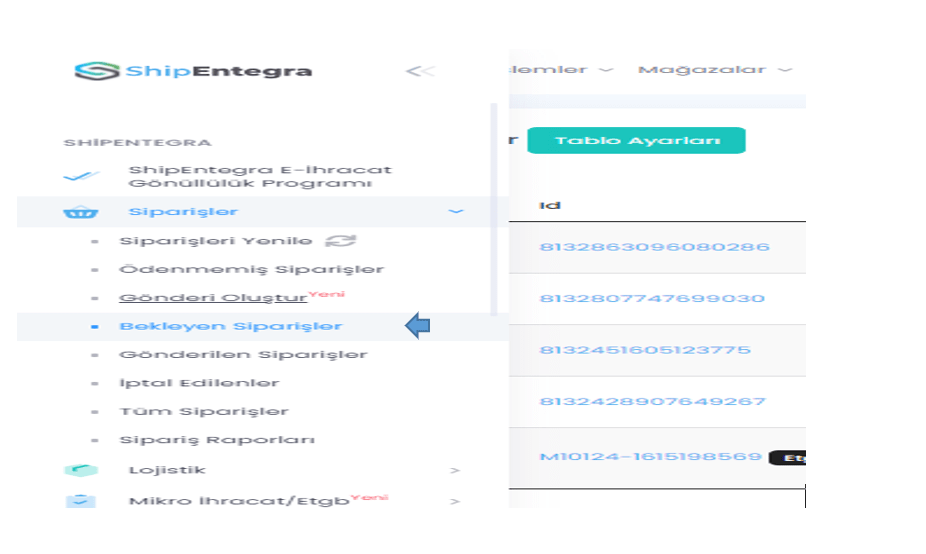The width and height of the screenshot is (926, 554).
Task: Open Ödenmemiş Siparişler
Action: [252, 269]
